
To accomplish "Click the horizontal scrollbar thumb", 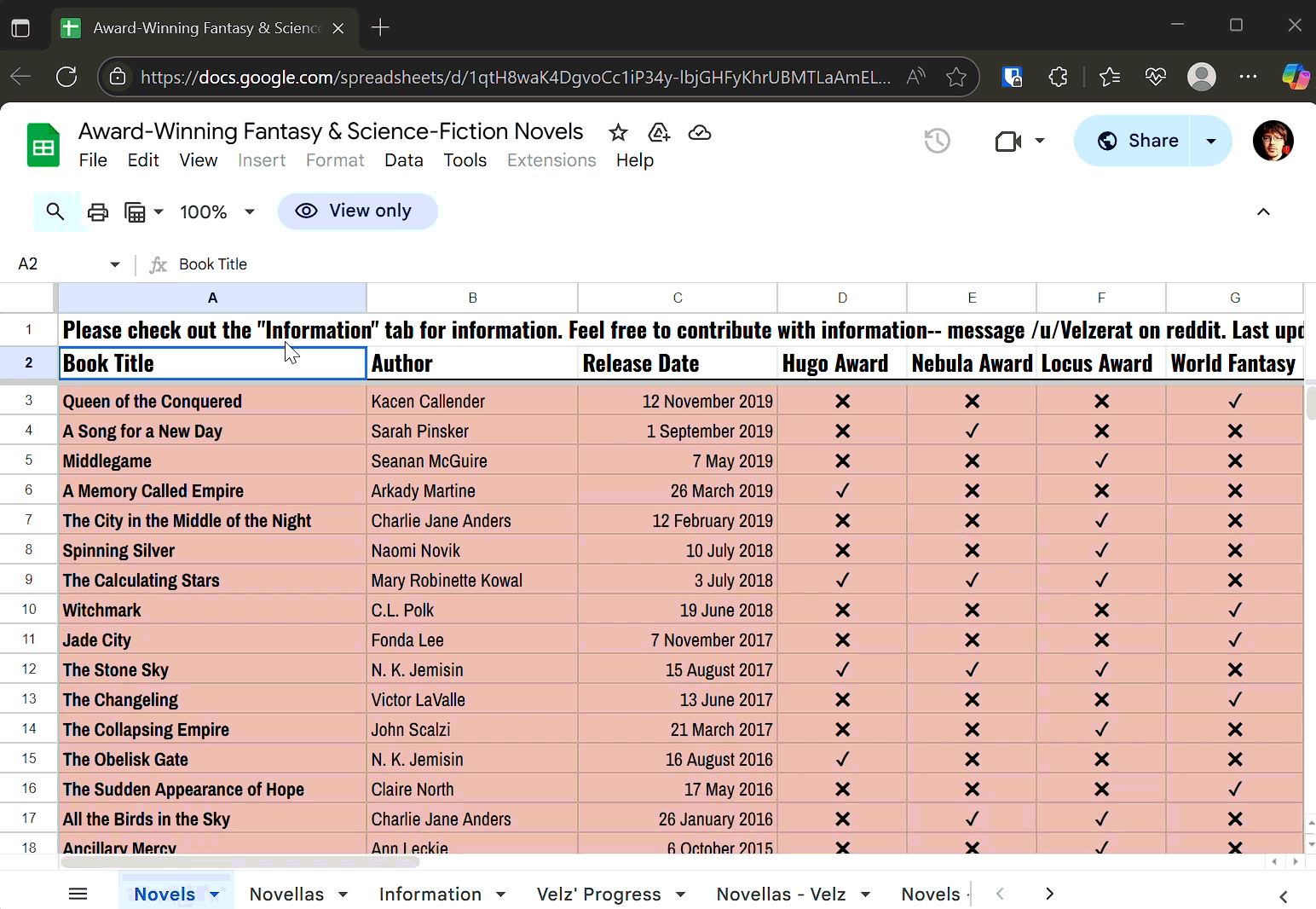I will (241, 862).
